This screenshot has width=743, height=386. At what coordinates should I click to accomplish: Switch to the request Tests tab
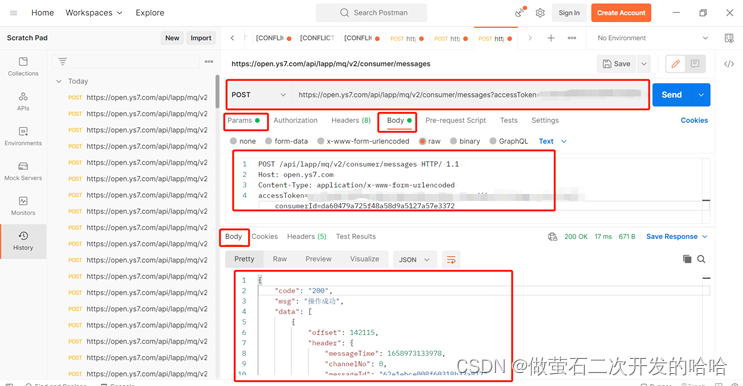508,120
